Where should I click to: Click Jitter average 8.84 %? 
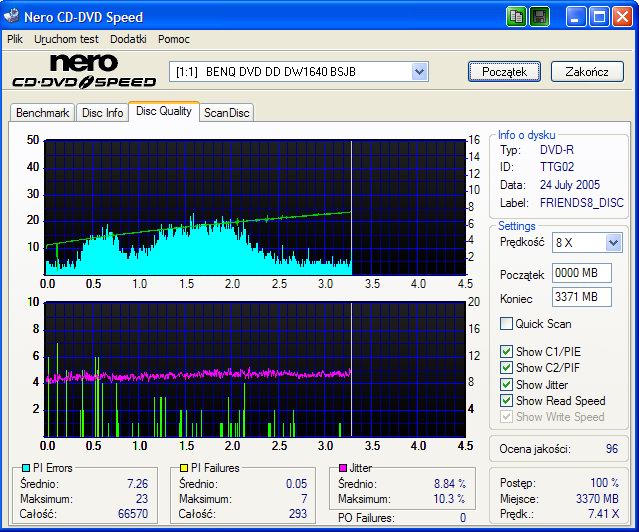pyautogui.click(x=450, y=483)
